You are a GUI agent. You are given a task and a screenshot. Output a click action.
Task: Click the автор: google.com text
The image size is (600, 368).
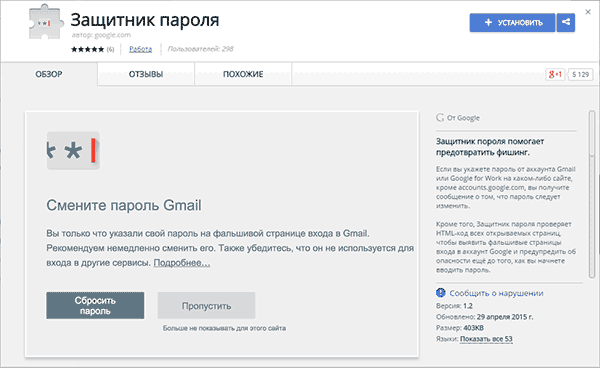click(x=101, y=35)
